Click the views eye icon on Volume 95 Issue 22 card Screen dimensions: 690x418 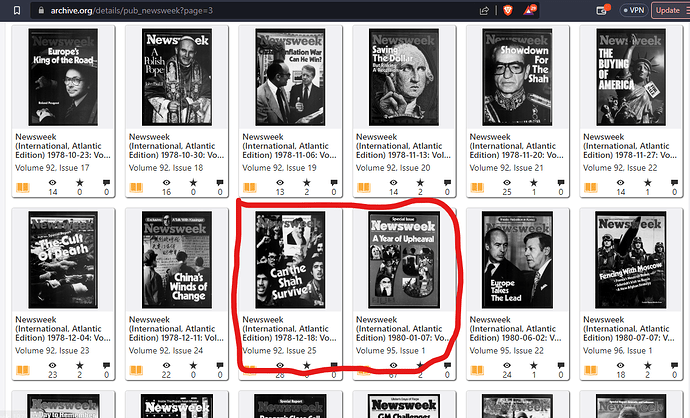[x=507, y=365]
